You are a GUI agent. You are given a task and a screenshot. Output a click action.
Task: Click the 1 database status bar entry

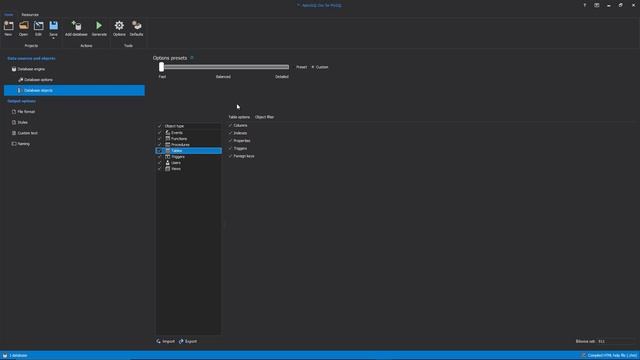[15, 356]
